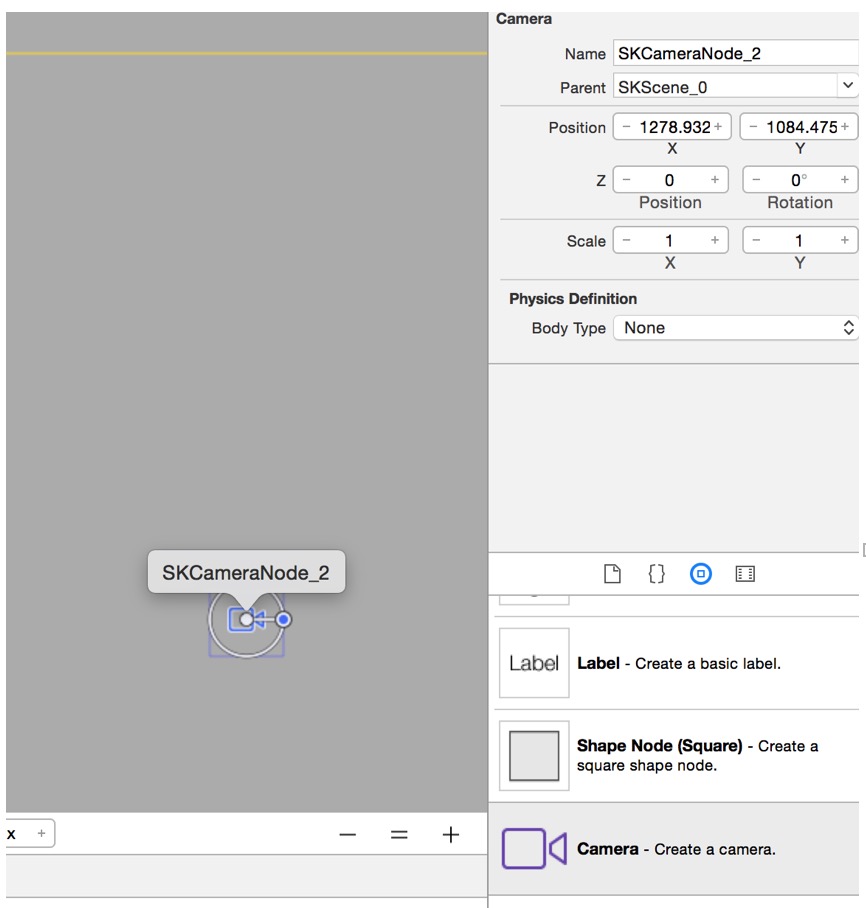The image size is (866, 908).
Task: Decrement the Scale Y stepper
Action: coord(756,240)
